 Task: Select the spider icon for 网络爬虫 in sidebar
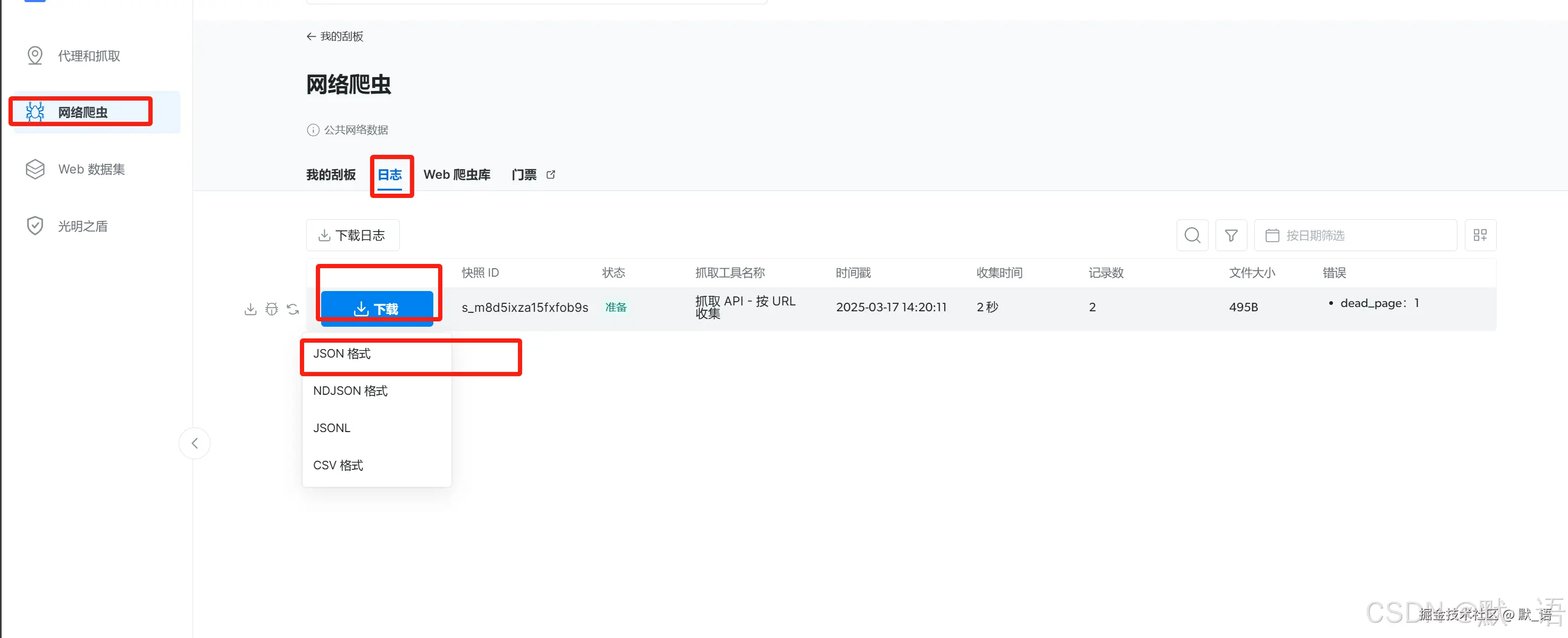35,112
